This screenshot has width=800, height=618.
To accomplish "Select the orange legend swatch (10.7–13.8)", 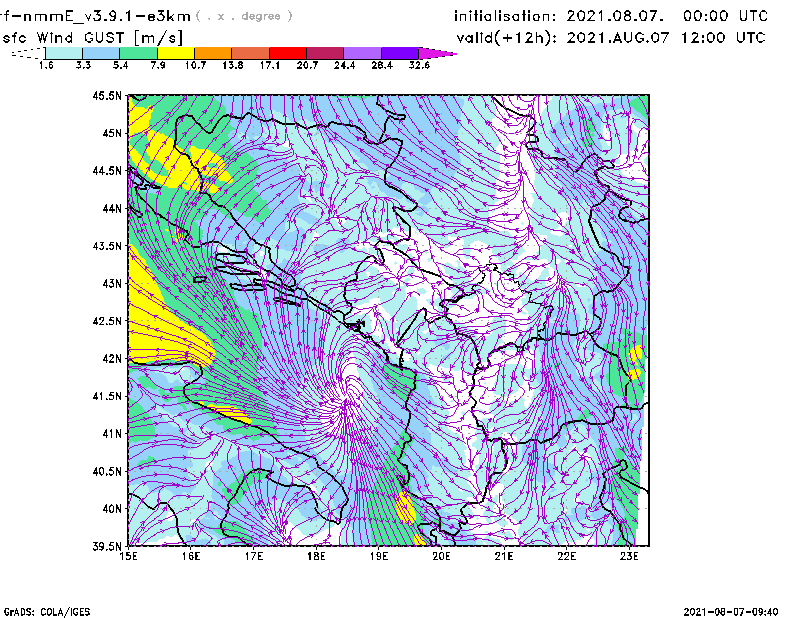I will click(213, 53).
